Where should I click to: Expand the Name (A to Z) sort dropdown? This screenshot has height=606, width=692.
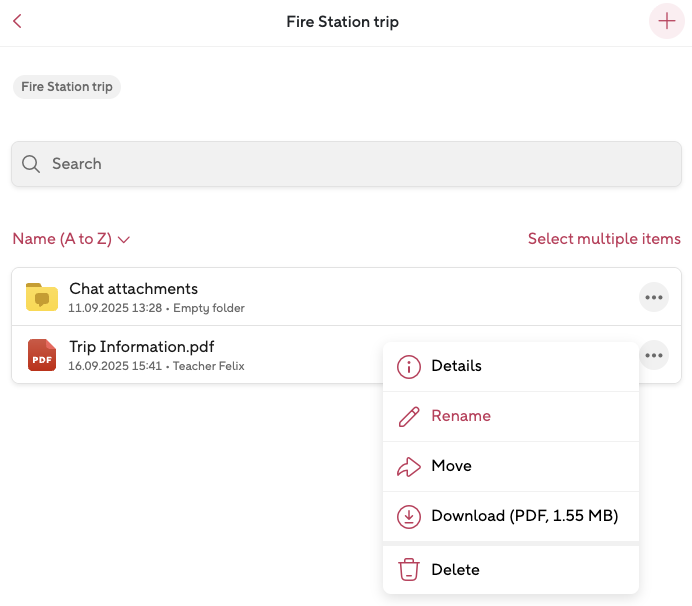(x=72, y=239)
